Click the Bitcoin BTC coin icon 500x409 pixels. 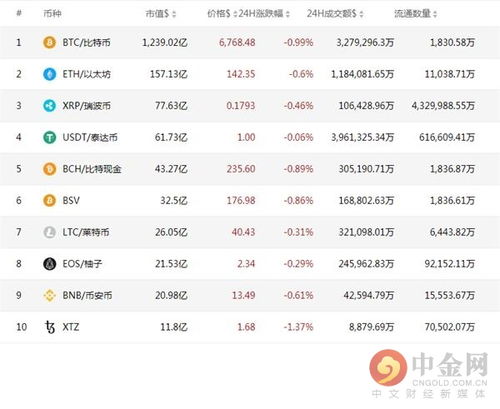click(49, 42)
